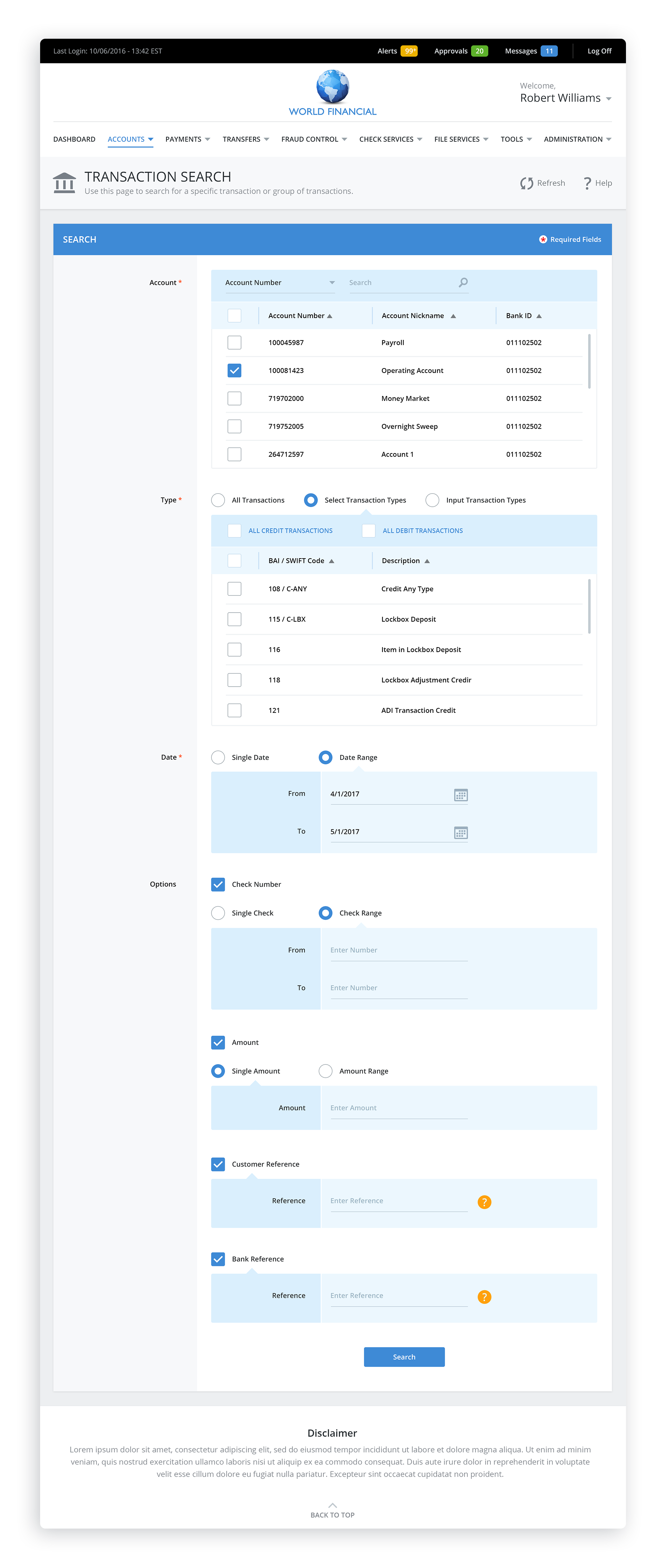The height and width of the screenshot is (1568, 664).
Task: Click the account search magnifier icon
Action: (x=463, y=283)
